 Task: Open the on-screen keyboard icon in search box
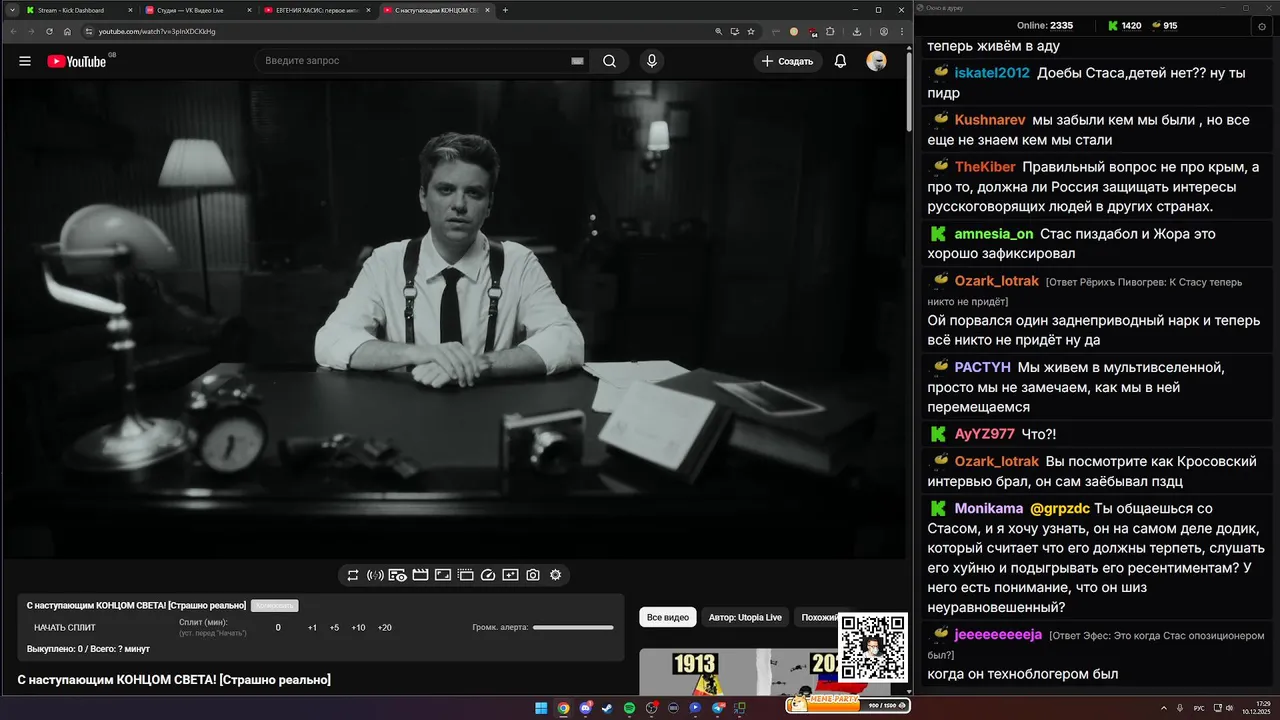tap(577, 61)
